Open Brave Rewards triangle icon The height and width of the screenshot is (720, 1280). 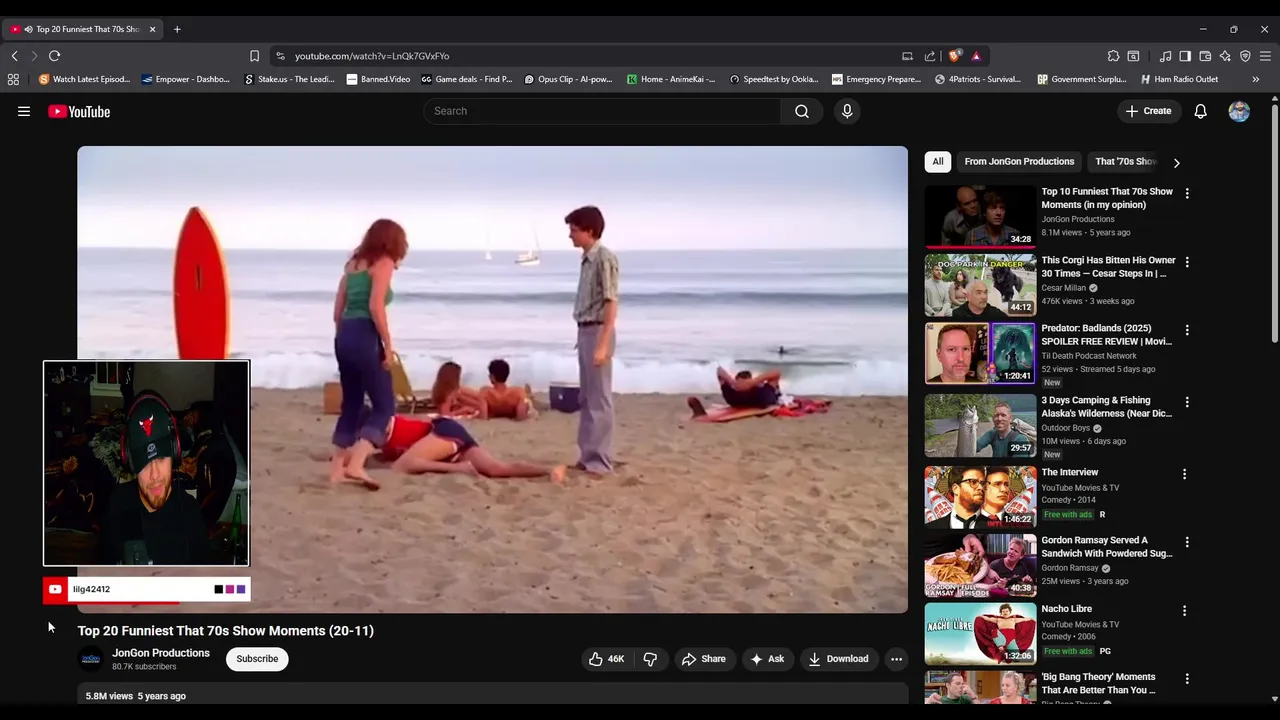(x=976, y=56)
